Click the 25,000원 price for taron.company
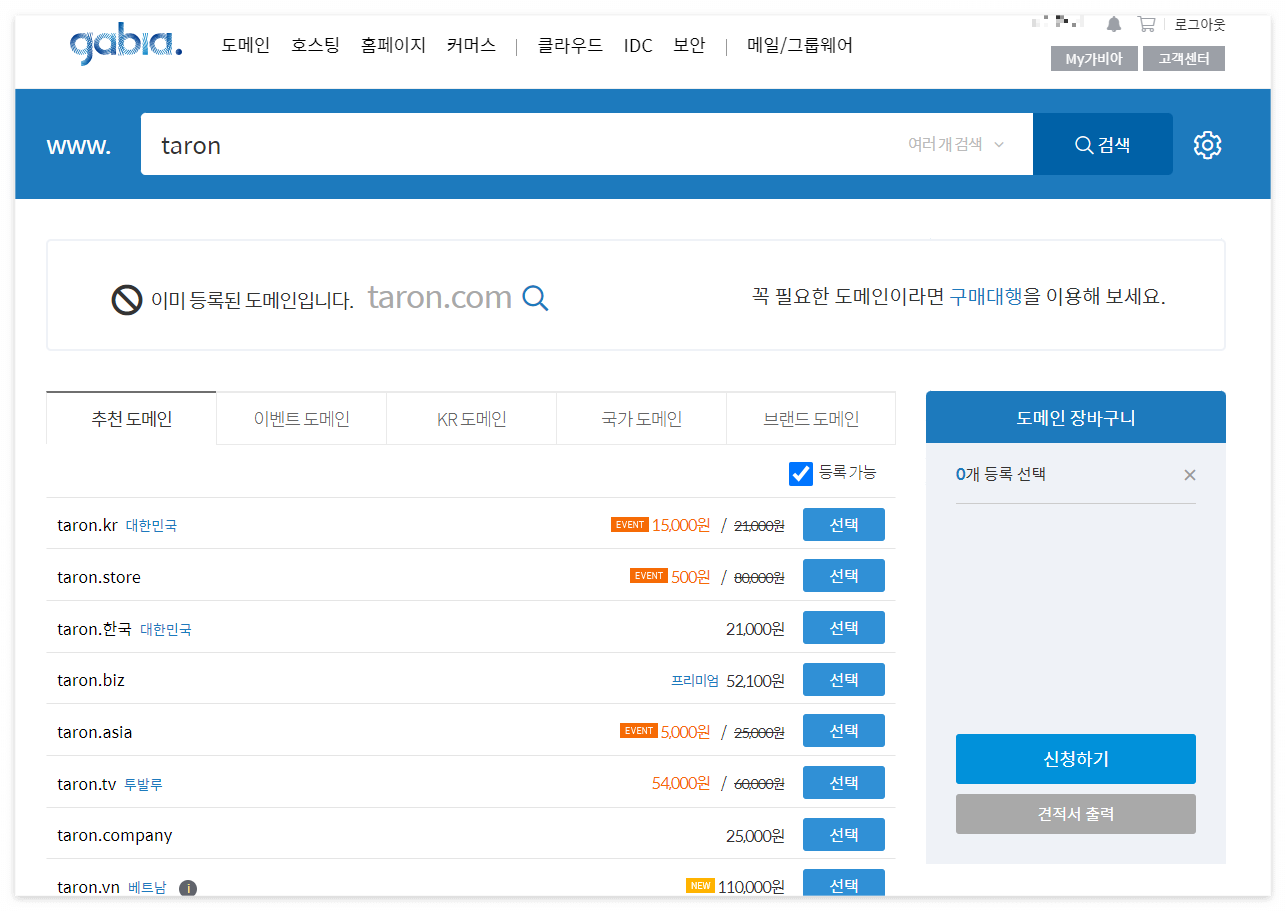1286x911 pixels. click(755, 835)
